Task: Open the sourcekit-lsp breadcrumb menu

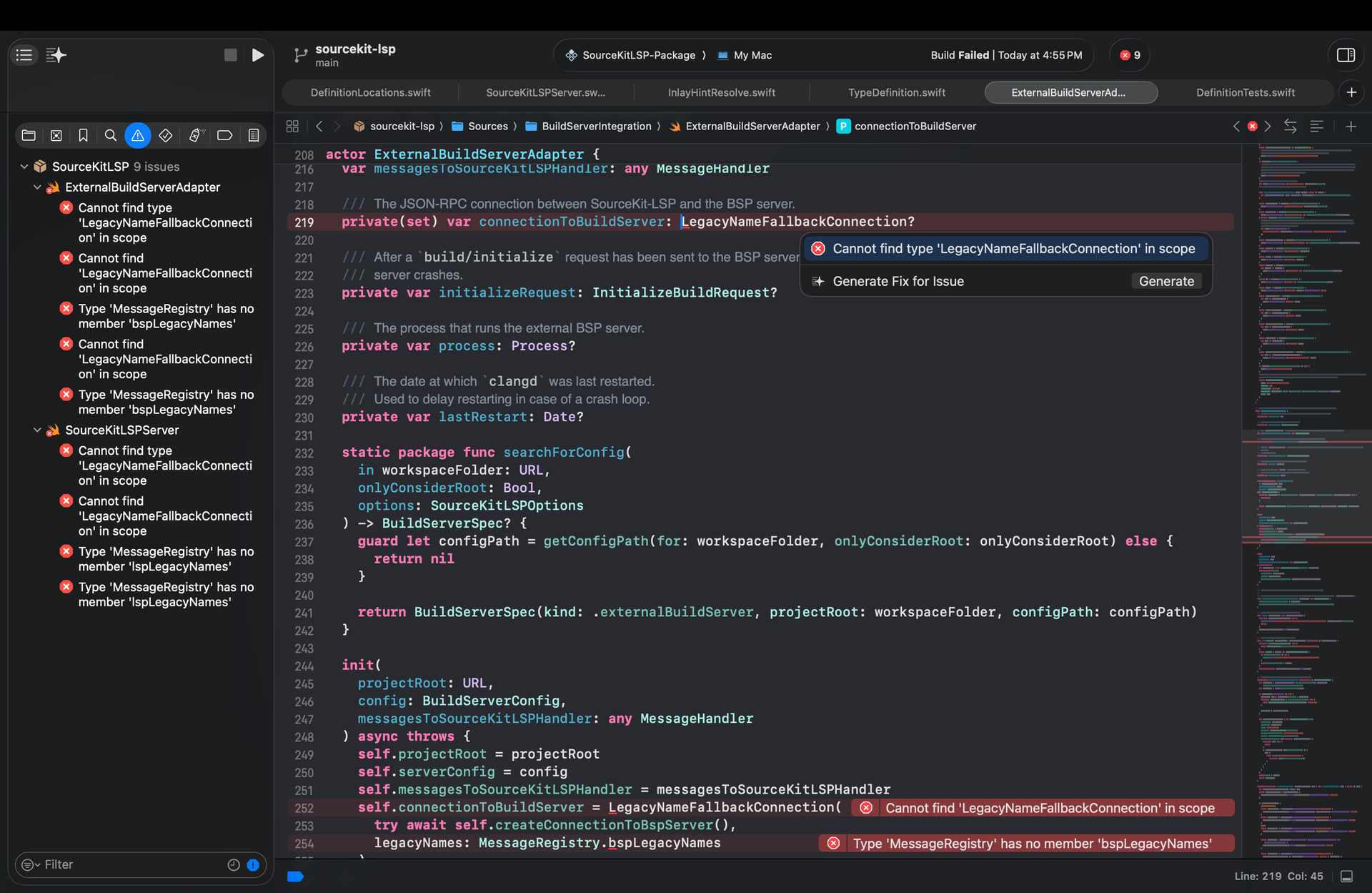Action: (394, 126)
